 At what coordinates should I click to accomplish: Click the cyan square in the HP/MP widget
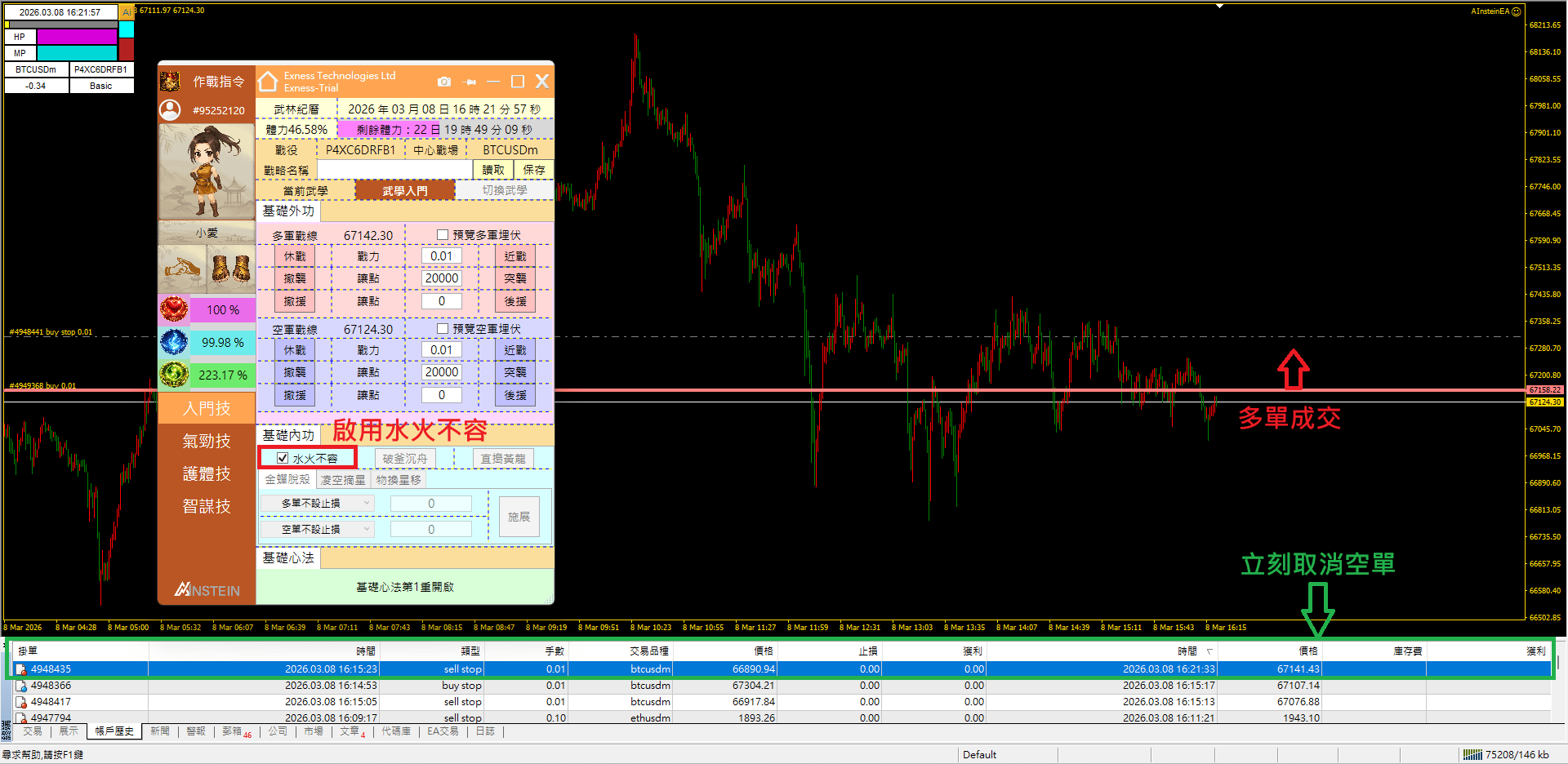(127, 29)
